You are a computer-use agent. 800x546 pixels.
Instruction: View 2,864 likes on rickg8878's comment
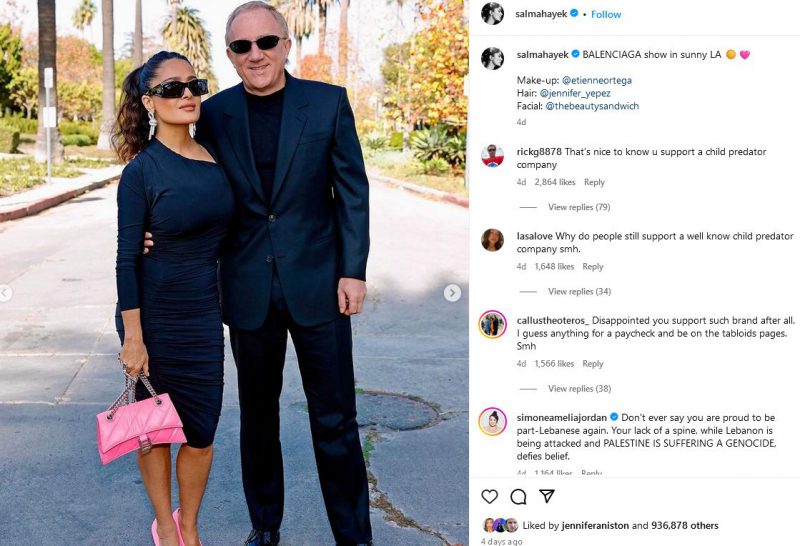coord(555,182)
